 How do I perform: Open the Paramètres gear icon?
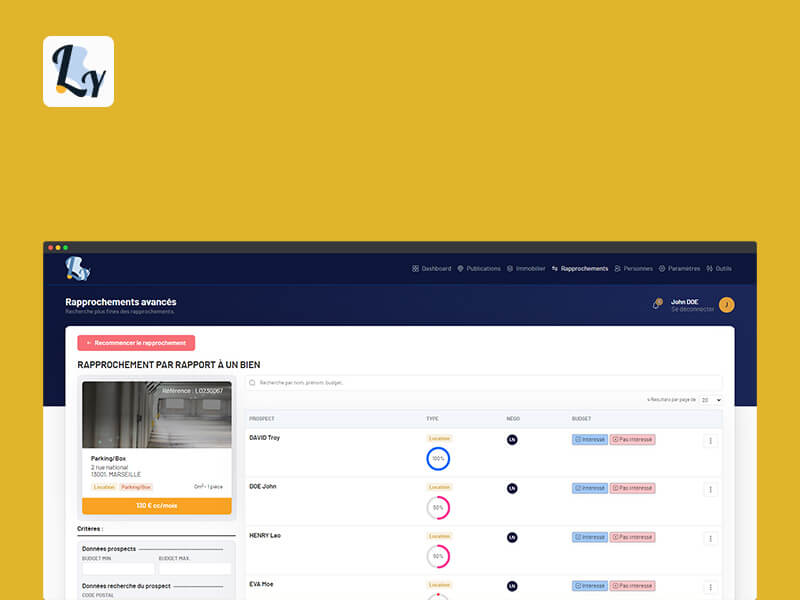661,269
